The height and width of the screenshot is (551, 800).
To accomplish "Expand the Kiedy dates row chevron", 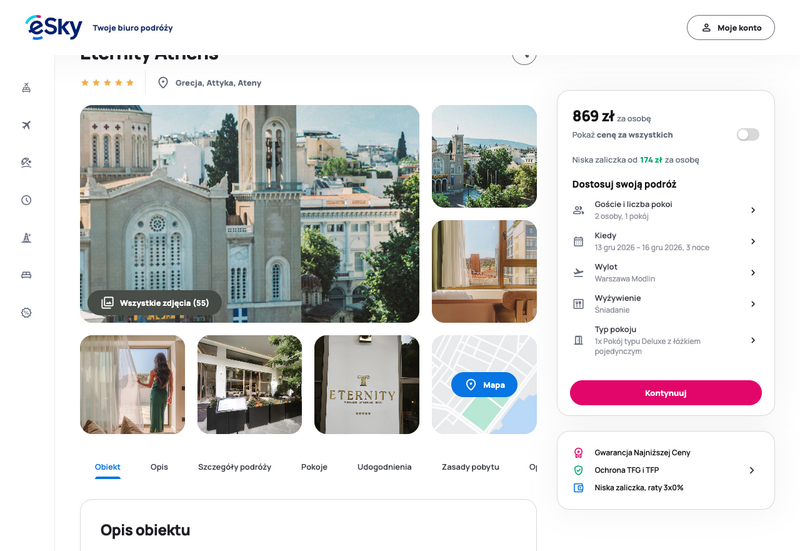I will coord(753,241).
